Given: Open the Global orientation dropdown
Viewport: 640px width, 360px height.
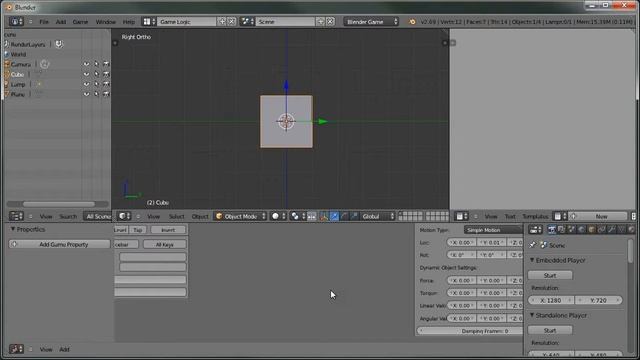Looking at the screenshot, I should point(378,216).
